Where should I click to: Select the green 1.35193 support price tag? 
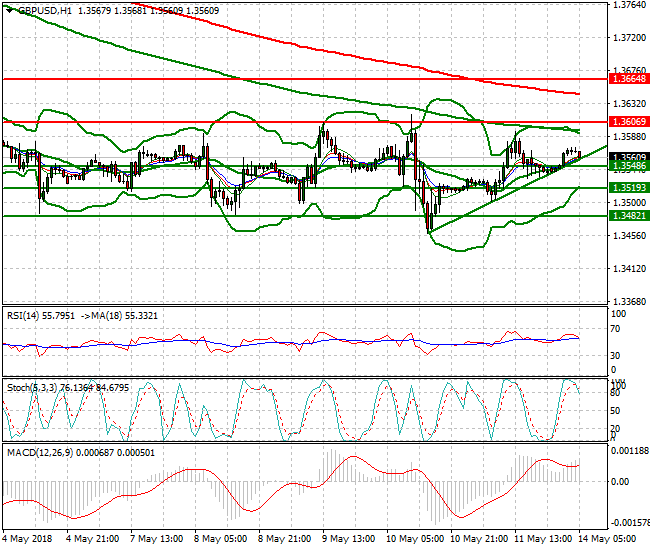pos(629,188)
